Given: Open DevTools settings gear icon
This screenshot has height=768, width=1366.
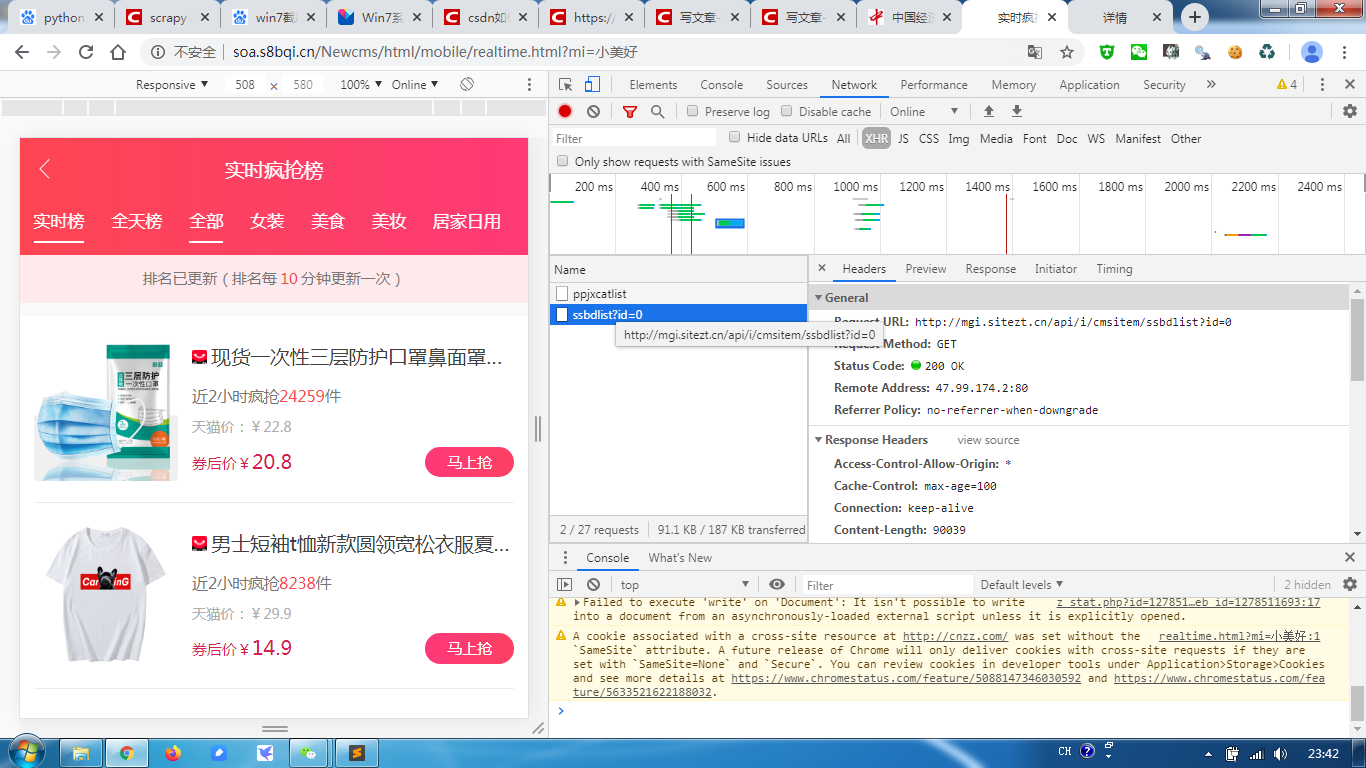Looking at the screenshot, I should (x=1351, y=111).
